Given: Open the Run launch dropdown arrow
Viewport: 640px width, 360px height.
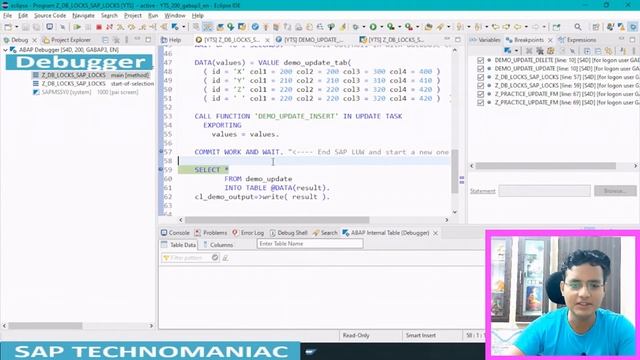Looking at the screenshot, I should pos(382,27).
